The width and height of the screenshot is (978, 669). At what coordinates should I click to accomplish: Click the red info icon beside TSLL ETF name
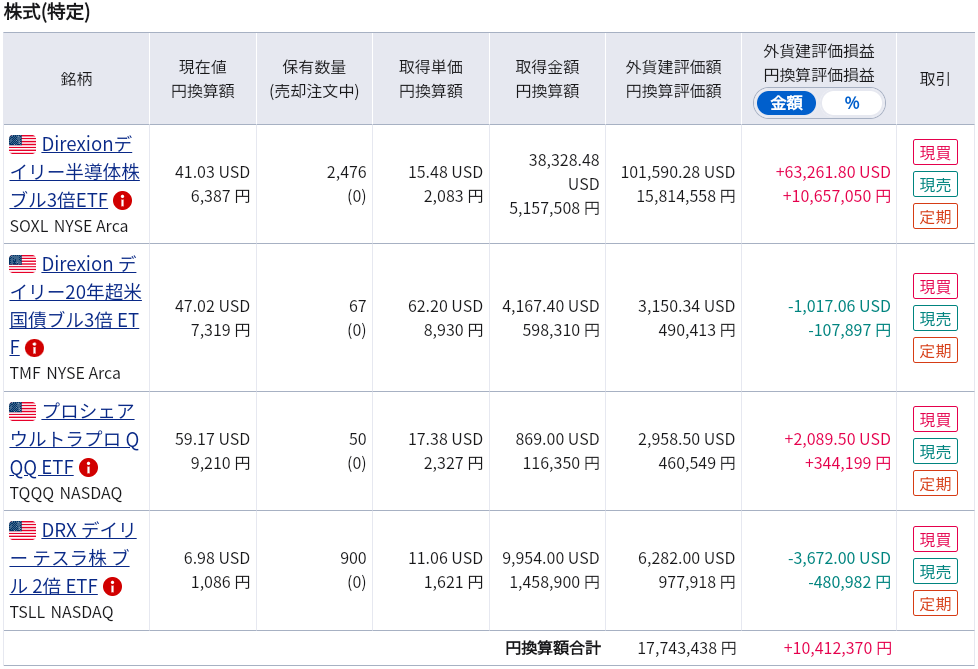point(112,586)
